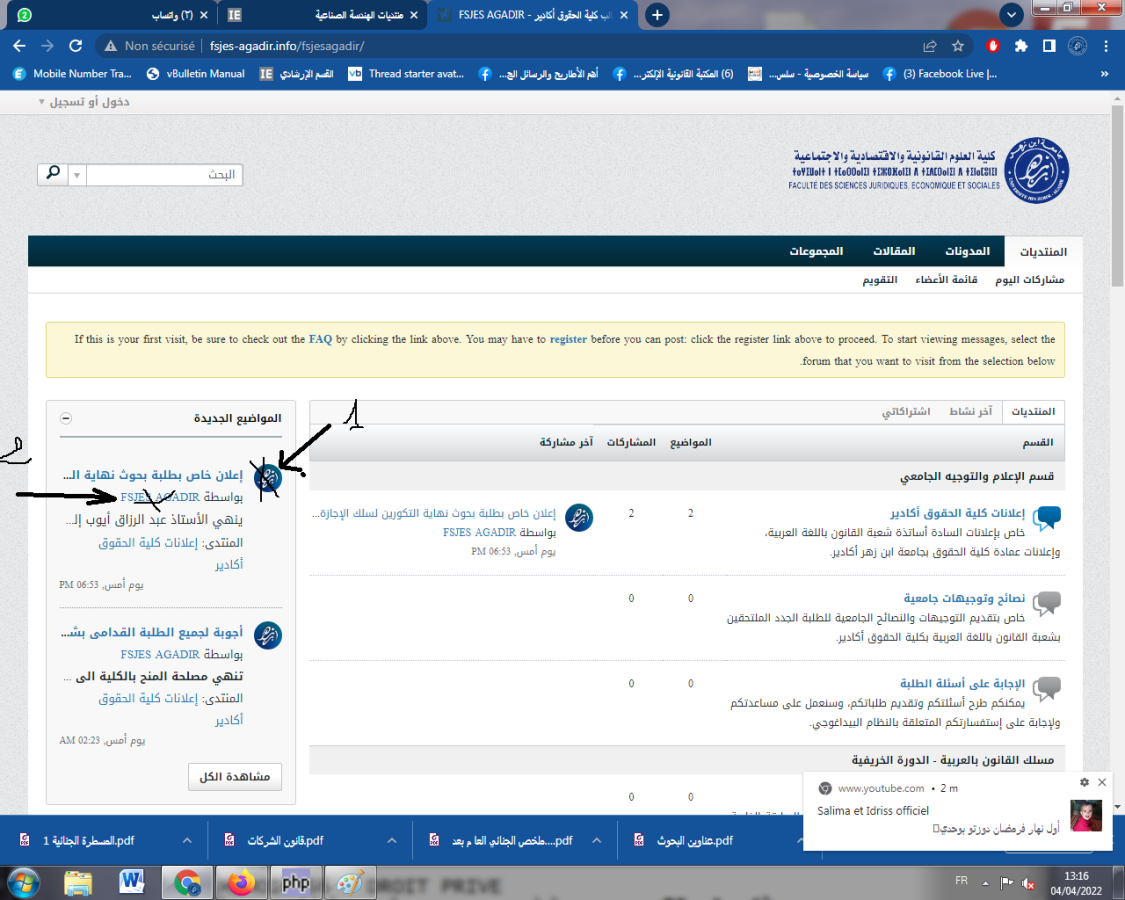Open the tab search dropdown arrow
1125x900 pixels.
1011,15
